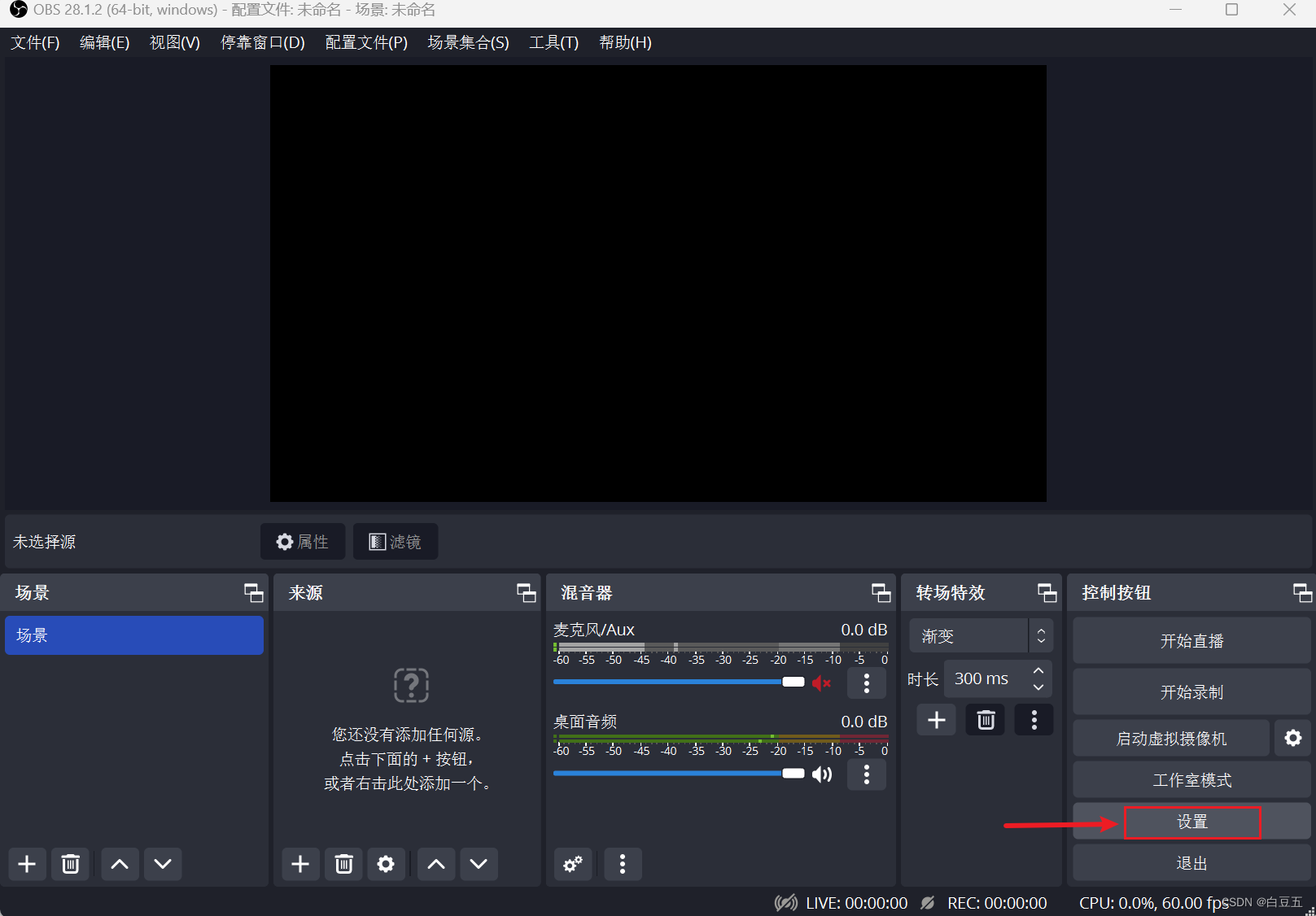
Task: Remove selected source with trash icon
Action: coord(343,864)
